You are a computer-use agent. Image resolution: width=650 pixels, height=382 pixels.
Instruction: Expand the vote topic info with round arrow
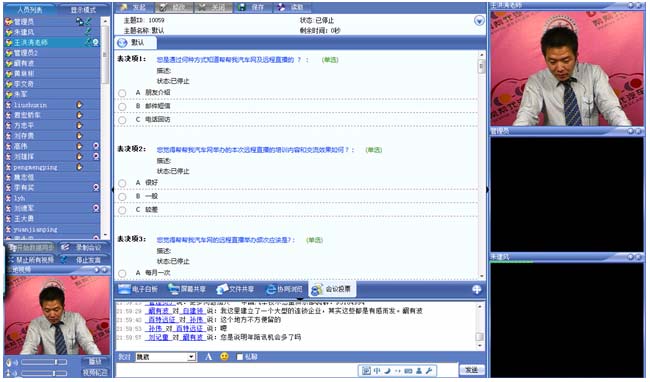point(479,21)
